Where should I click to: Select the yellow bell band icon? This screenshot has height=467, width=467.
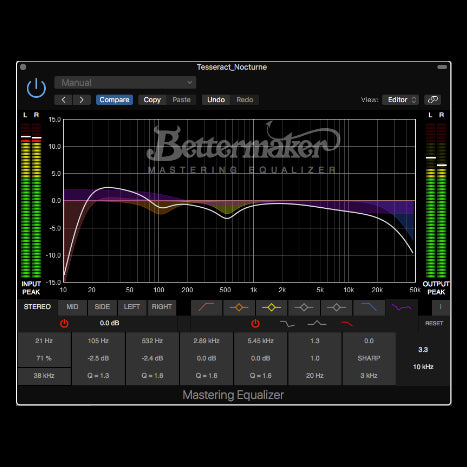(271, 307)
